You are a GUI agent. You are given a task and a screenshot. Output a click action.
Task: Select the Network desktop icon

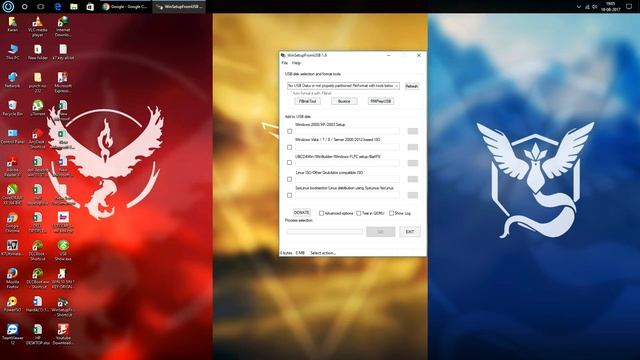12,80
